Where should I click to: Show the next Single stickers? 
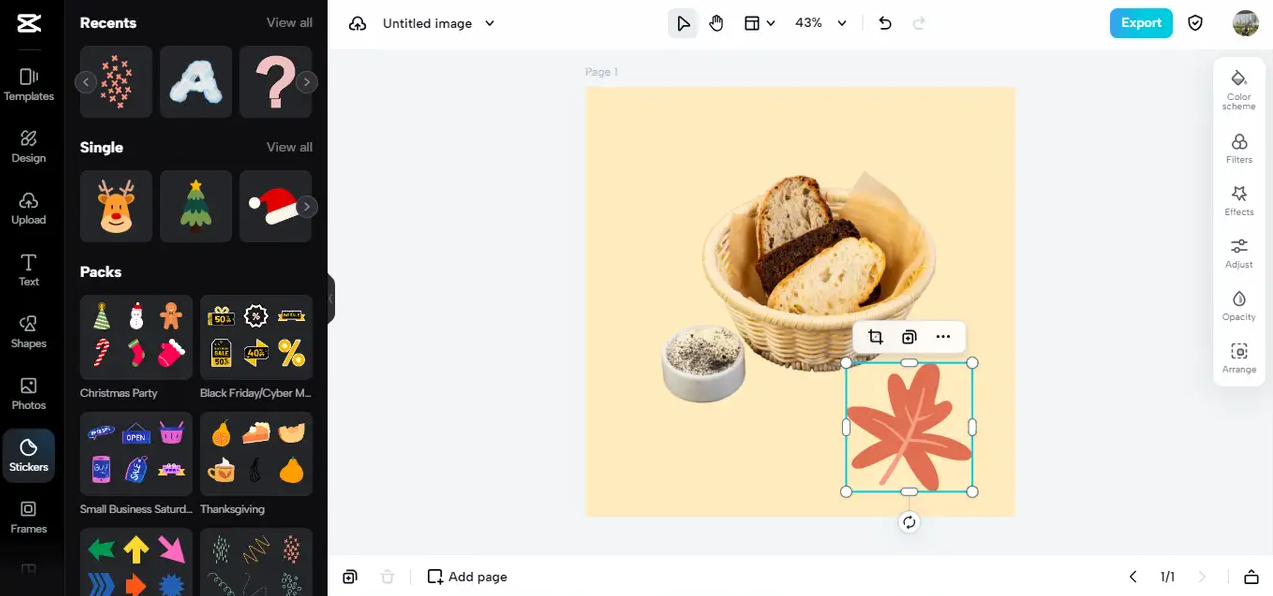coord(307,206)
